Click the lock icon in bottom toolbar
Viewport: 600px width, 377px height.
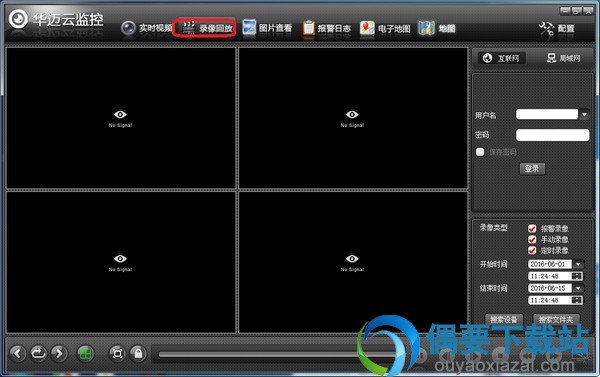point(138,353)
